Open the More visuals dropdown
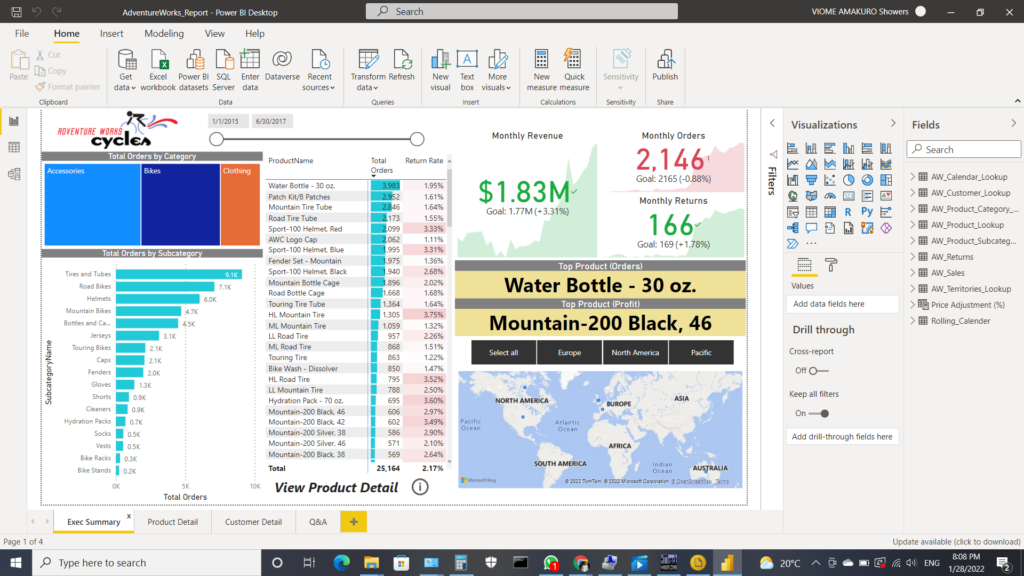The width and height of the screenshot is (1024, 576). click(496, 71)
